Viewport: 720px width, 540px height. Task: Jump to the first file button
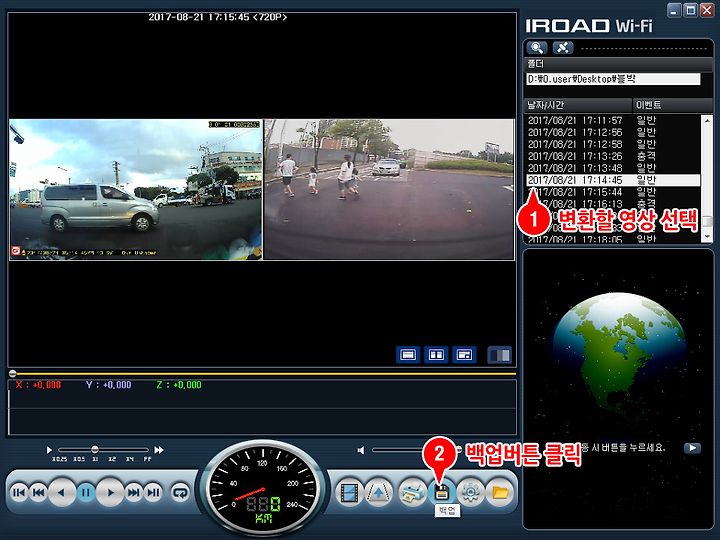point(19,493)
